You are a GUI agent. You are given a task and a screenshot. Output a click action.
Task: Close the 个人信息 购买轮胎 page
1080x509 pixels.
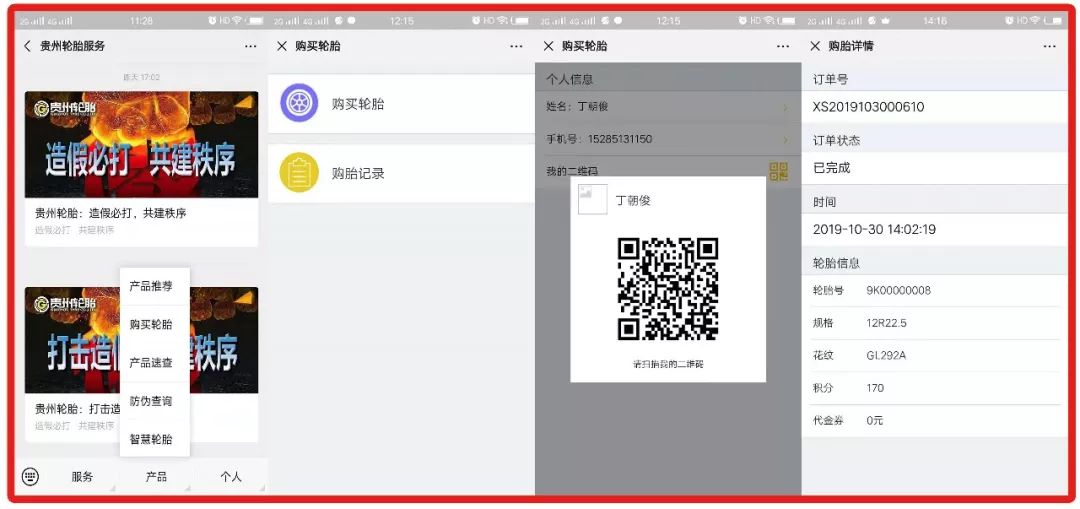click(548, 46)
